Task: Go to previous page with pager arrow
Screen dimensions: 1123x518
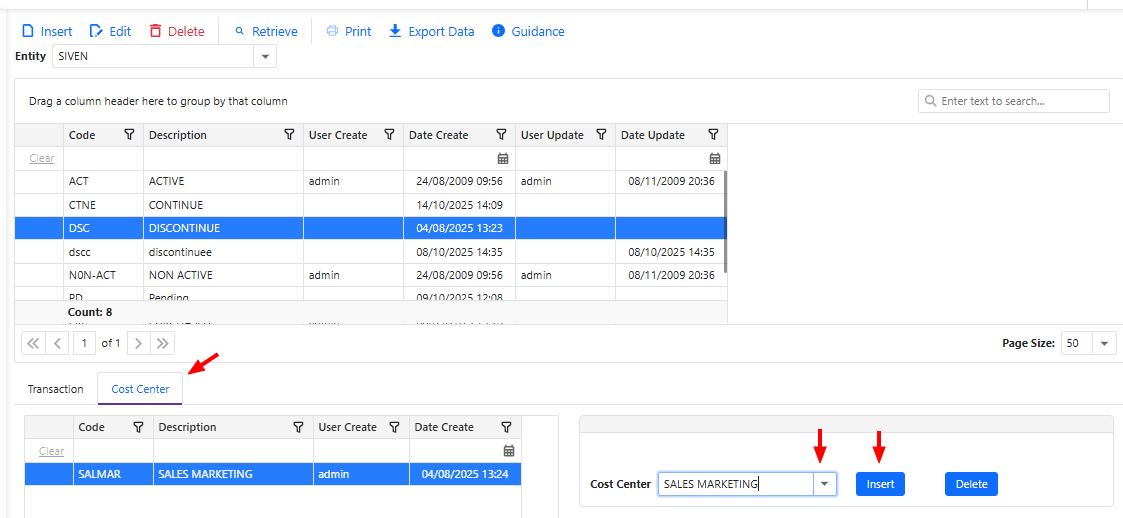Action: pos(57,343)
